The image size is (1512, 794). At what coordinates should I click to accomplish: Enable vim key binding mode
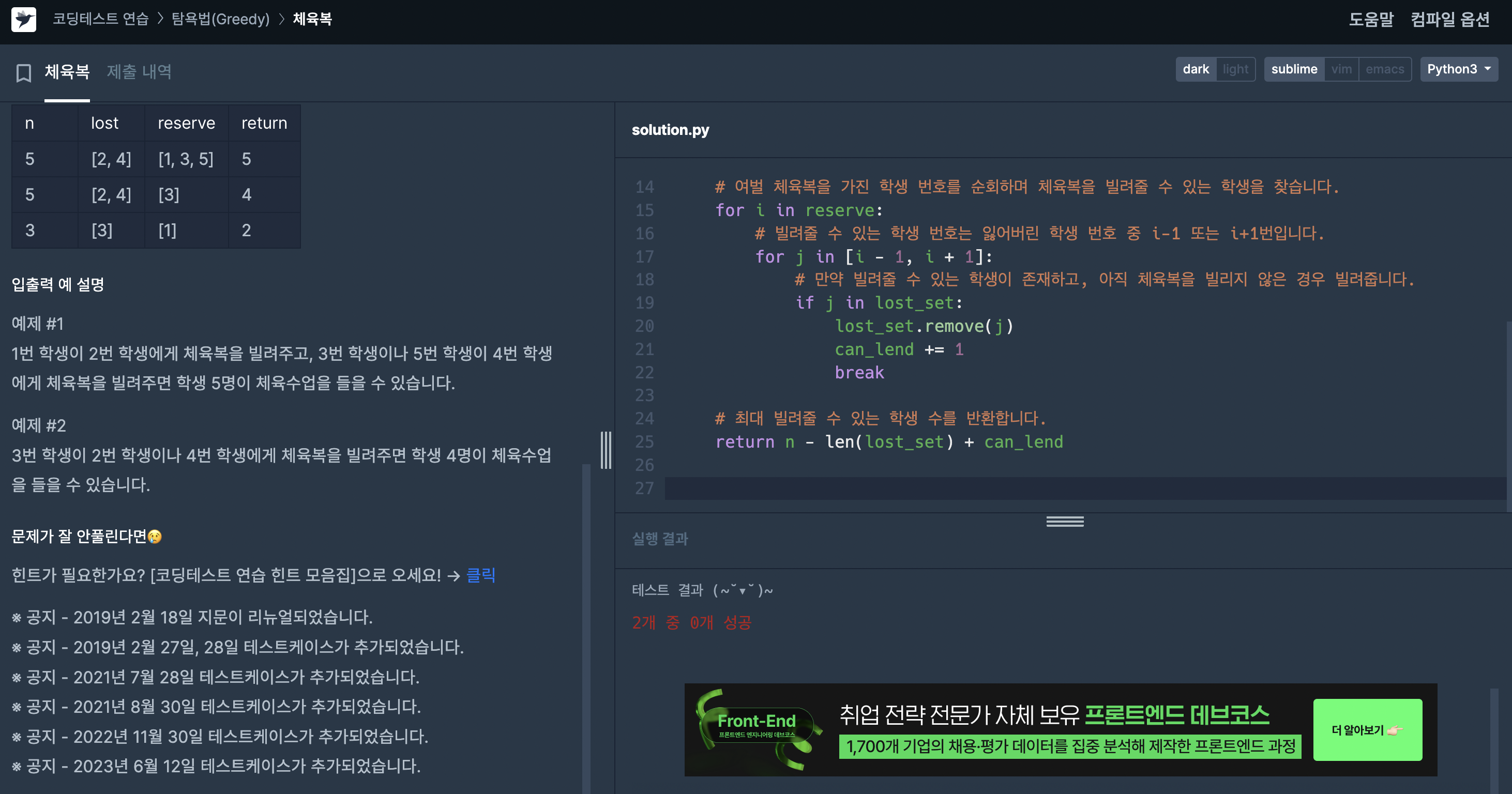[x=1341, y=69]
